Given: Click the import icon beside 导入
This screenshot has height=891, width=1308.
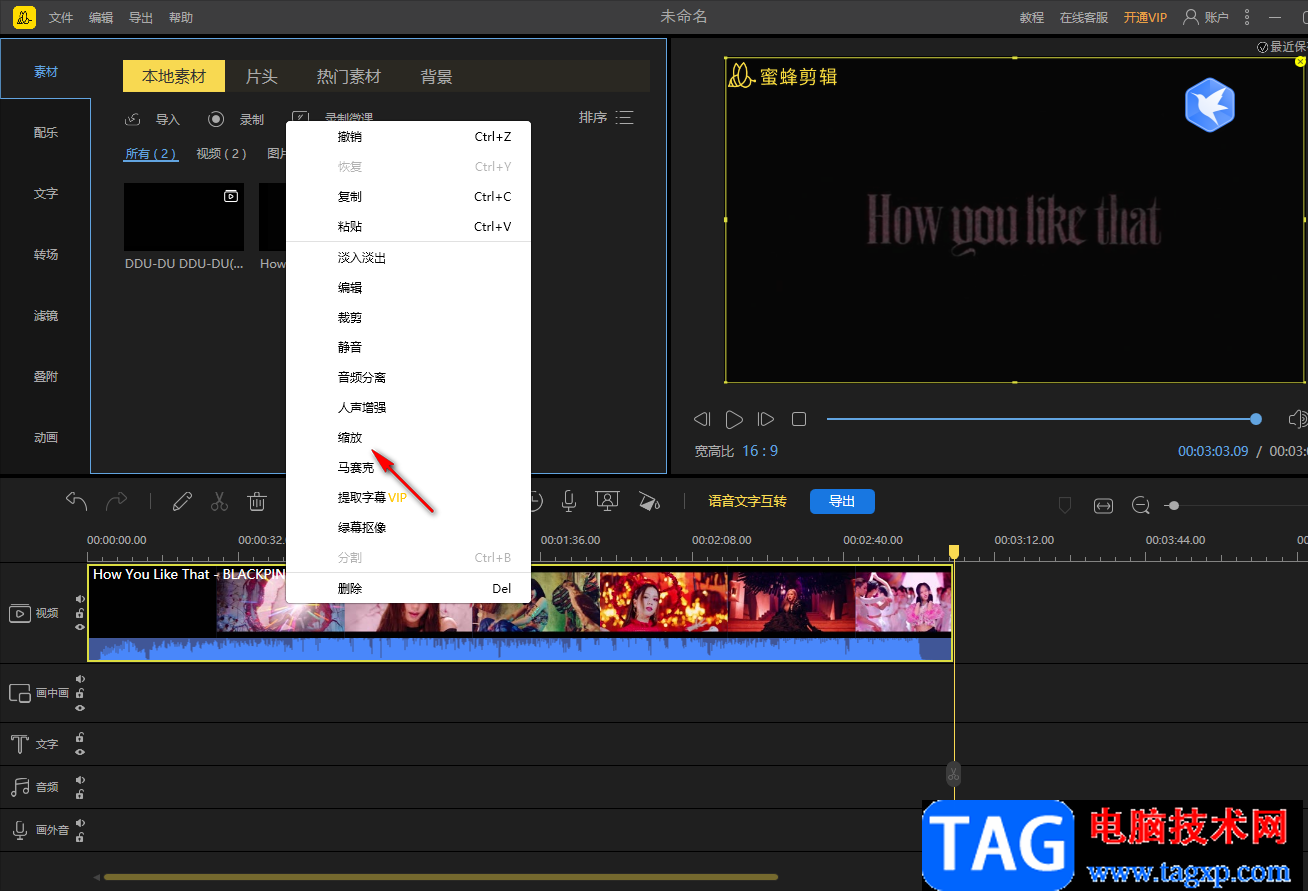Looking at the screenshot, I should [x=132, y=119].
